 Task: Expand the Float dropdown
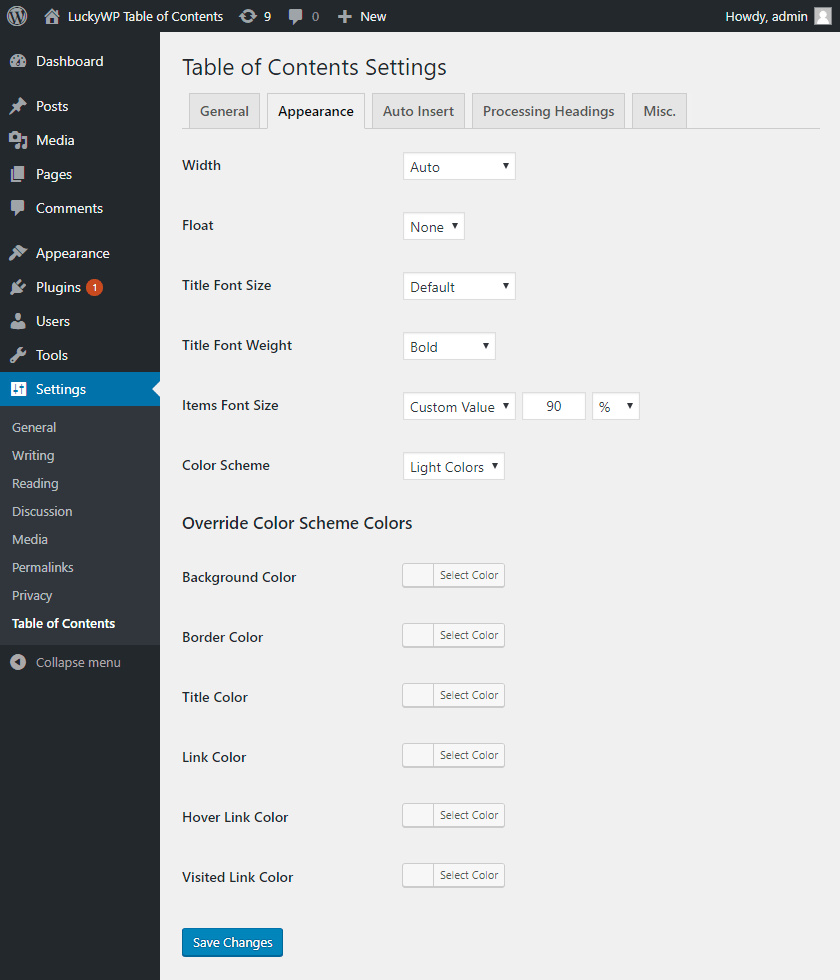point(434,227)
